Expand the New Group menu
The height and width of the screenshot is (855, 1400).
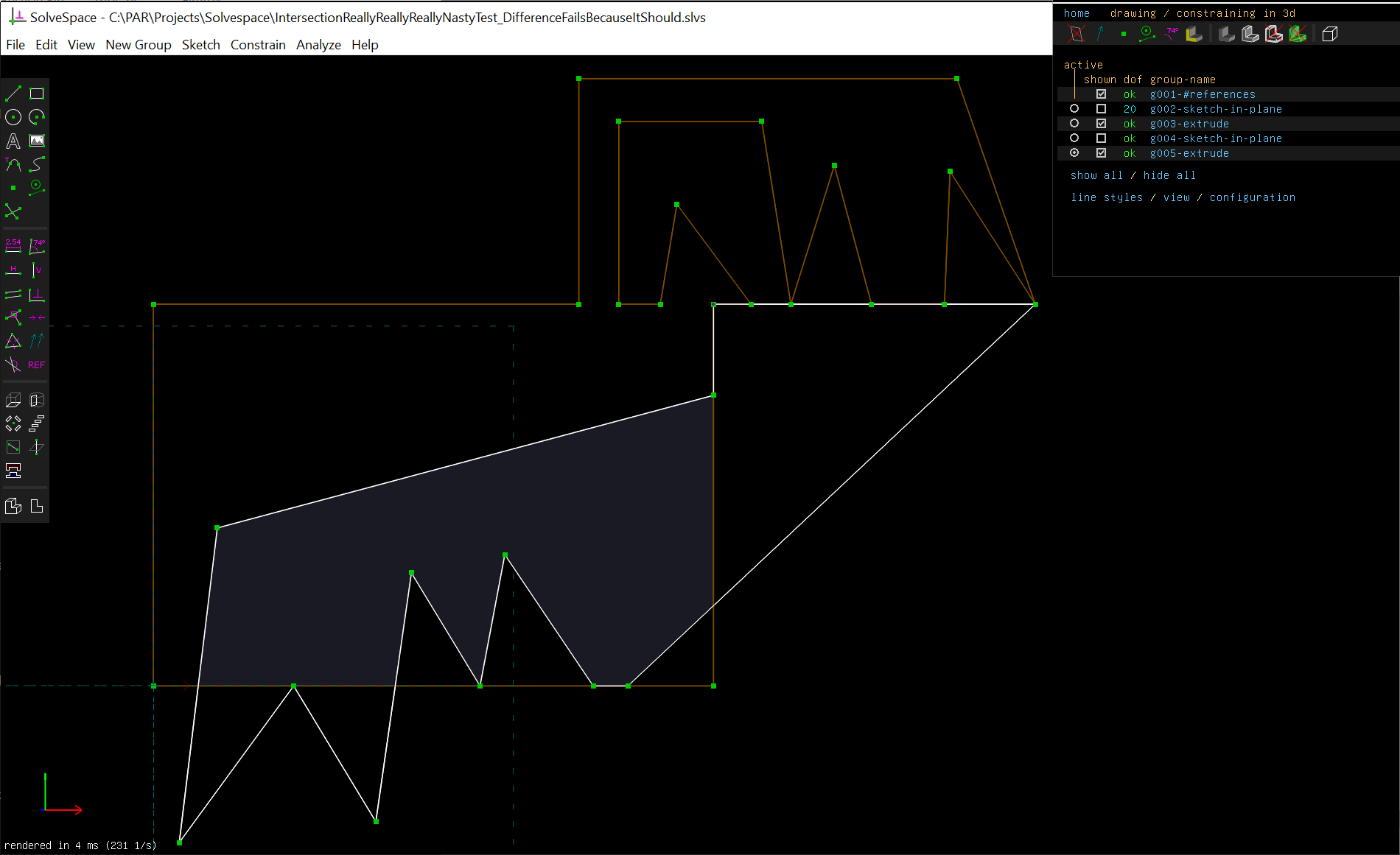[139, 45]
